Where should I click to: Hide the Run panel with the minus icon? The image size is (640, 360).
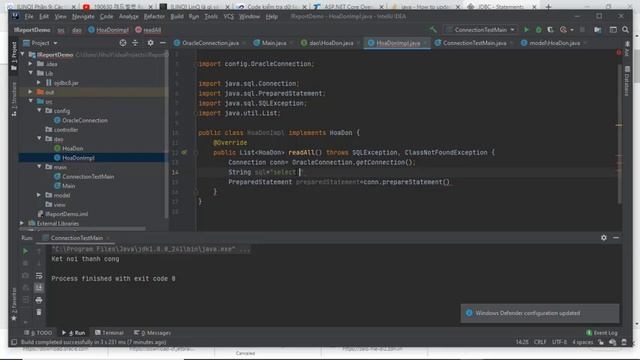[616, 238]
